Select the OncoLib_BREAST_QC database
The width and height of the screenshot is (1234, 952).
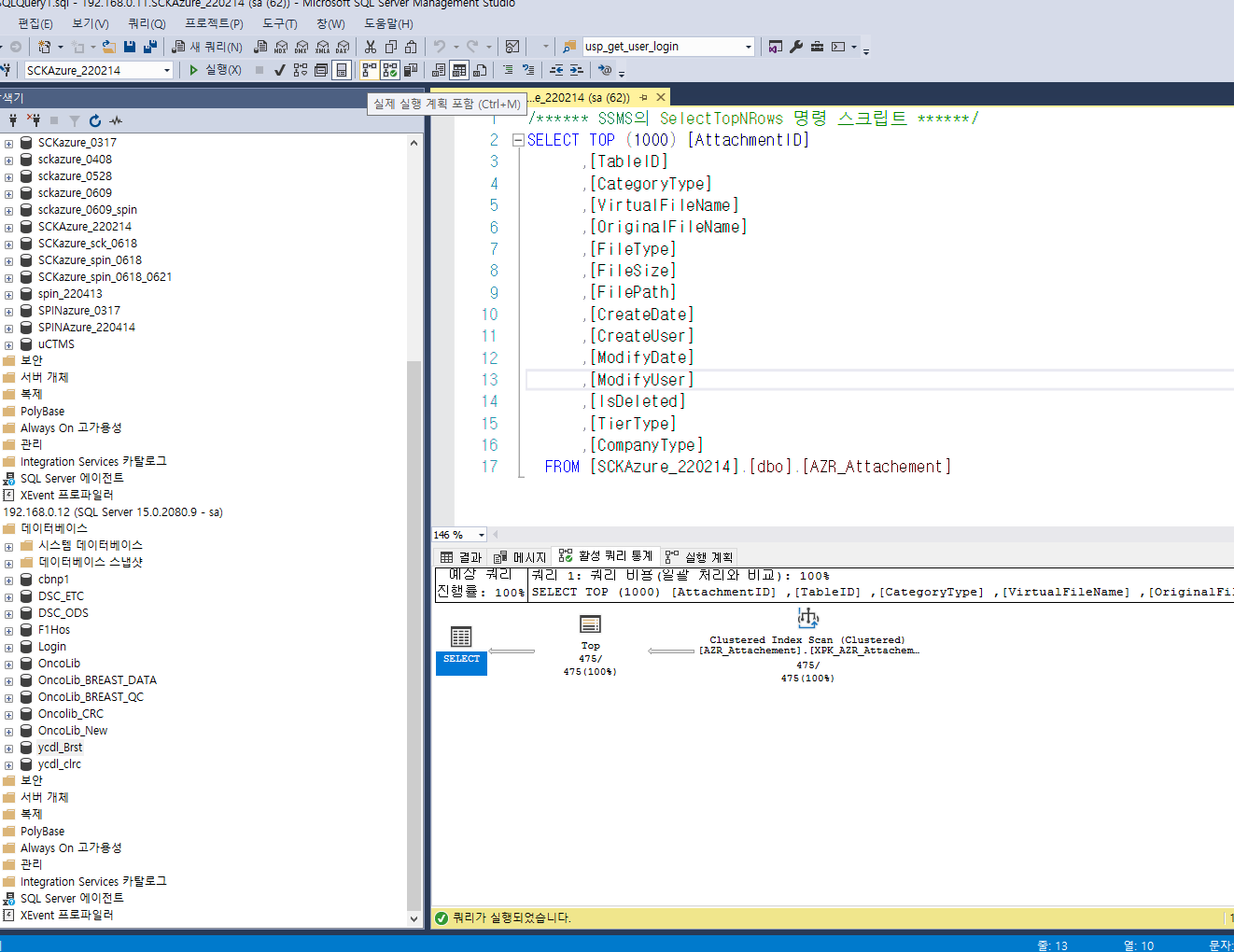coord(91,697)
